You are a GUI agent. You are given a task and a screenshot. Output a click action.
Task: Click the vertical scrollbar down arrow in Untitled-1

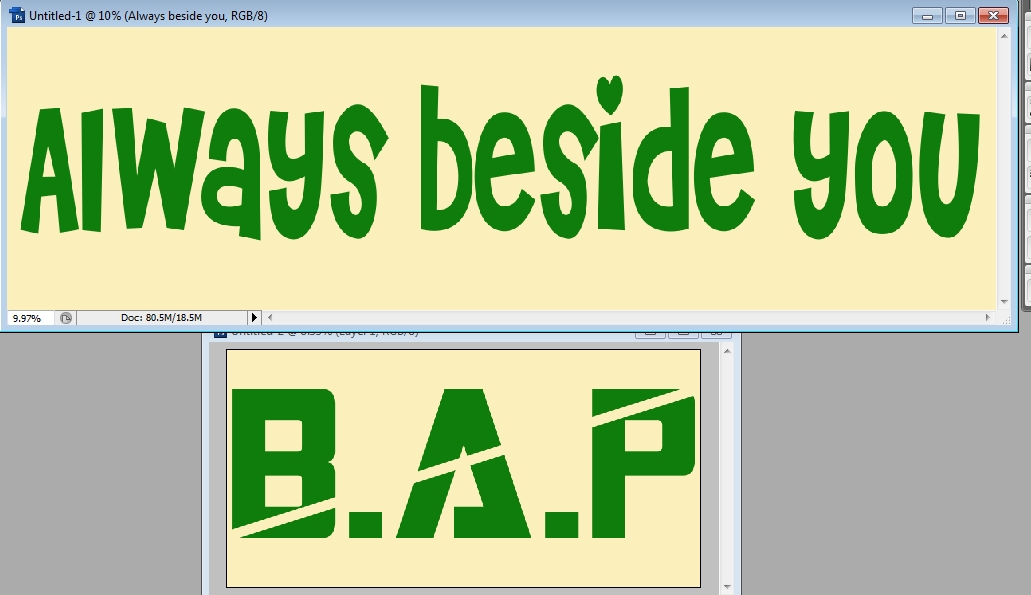(1004, 302)
